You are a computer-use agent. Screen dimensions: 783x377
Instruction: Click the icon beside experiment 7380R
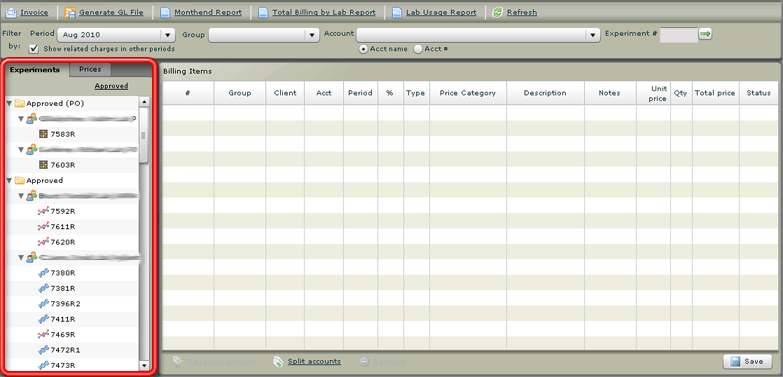[x=43, y=273]
